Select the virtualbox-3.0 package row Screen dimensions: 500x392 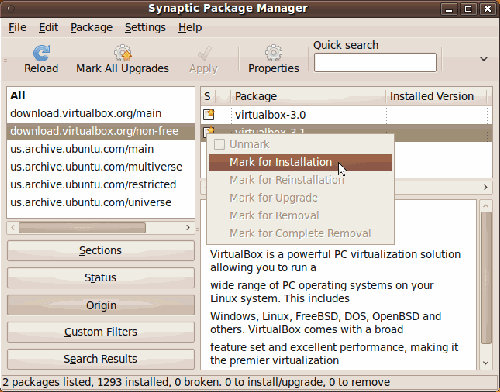(346, 115)
